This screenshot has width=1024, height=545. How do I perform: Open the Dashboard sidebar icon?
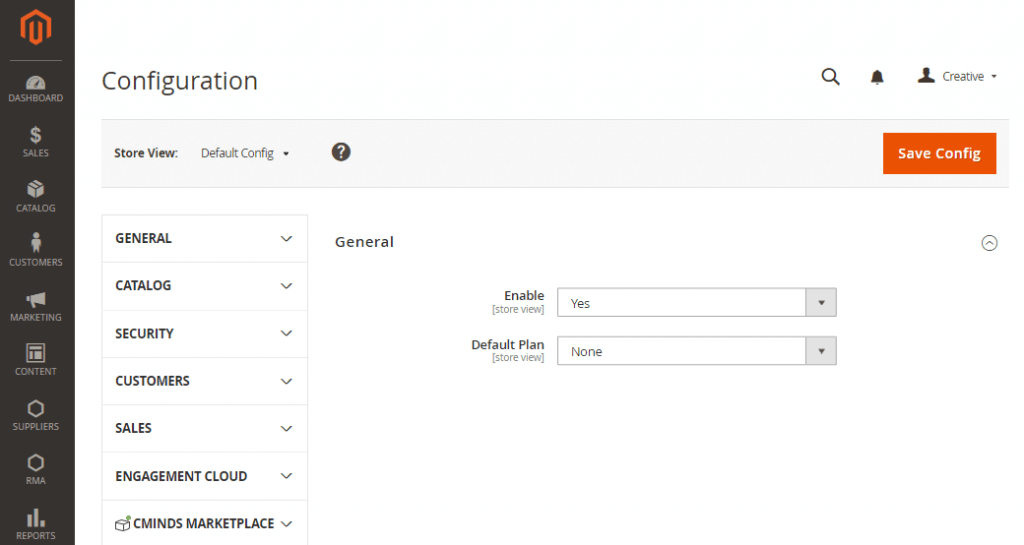[x=36, y=88]
